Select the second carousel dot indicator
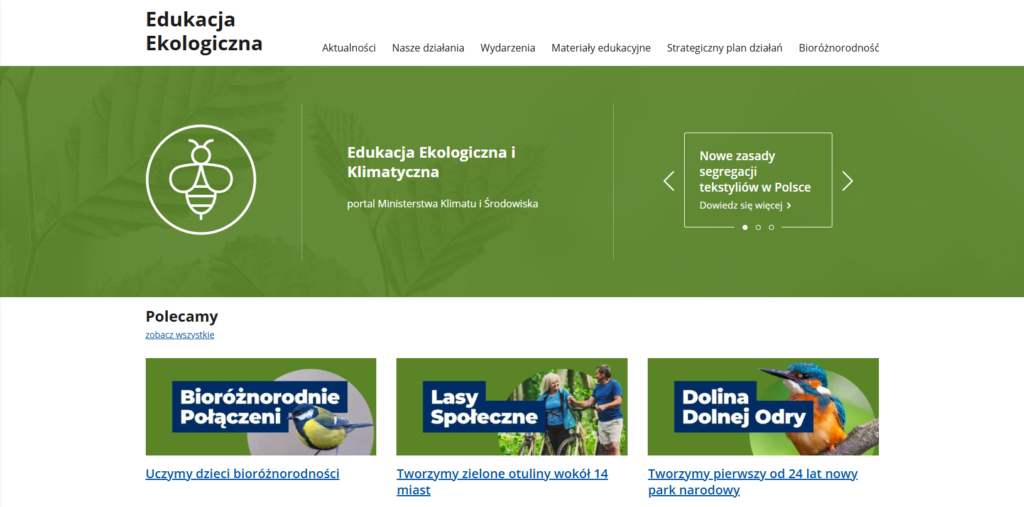The height and width of the screenshot is (507, 1024). coord(758,228)
